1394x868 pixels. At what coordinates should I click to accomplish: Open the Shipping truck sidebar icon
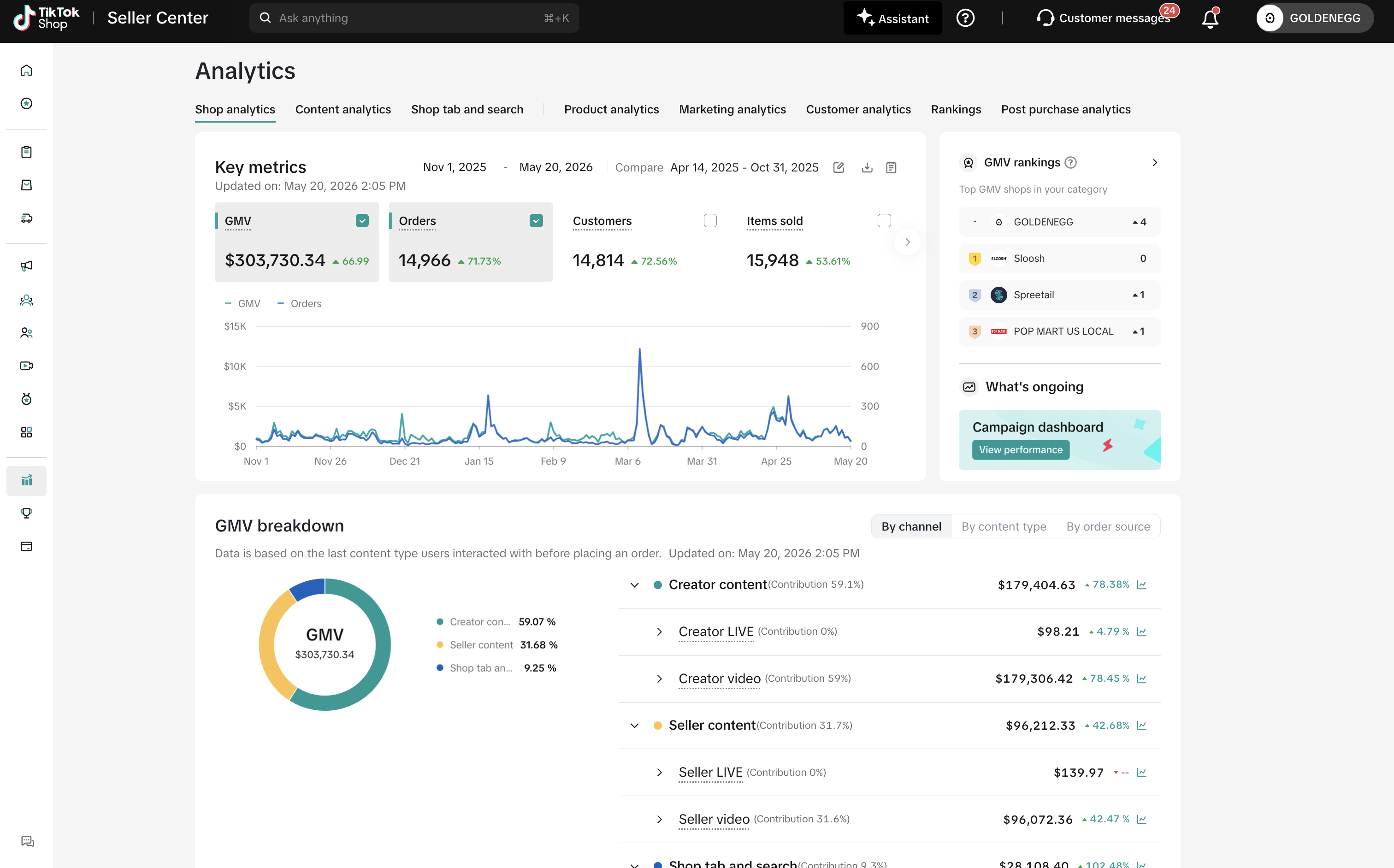tap(26, 218)
